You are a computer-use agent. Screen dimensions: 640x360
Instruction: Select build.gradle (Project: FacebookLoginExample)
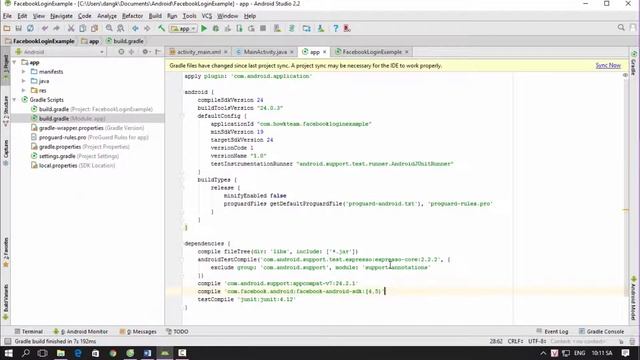(x=92, y=109)
